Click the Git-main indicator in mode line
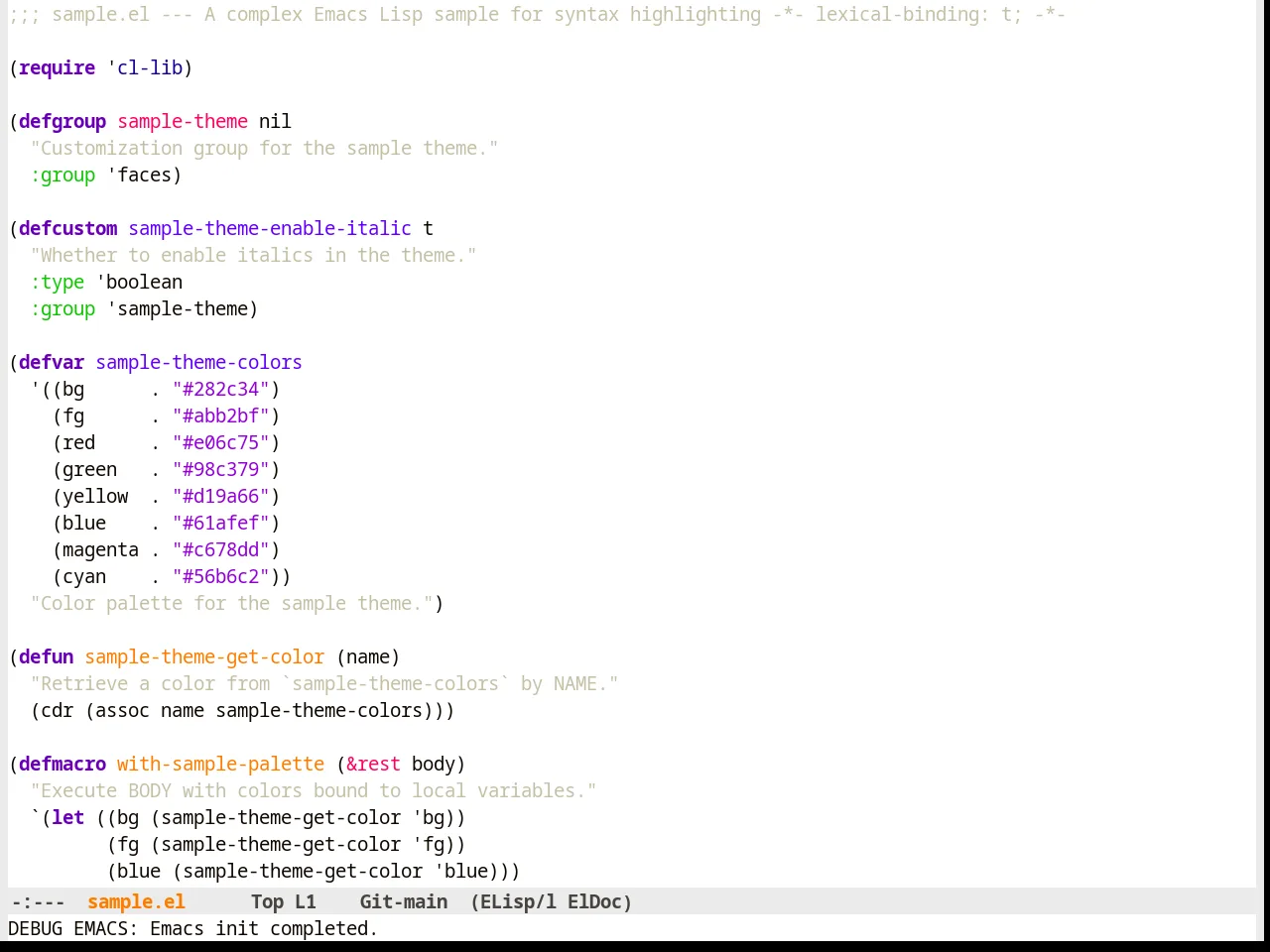Viewport: 1270px width, 952px height. (403, 901)
